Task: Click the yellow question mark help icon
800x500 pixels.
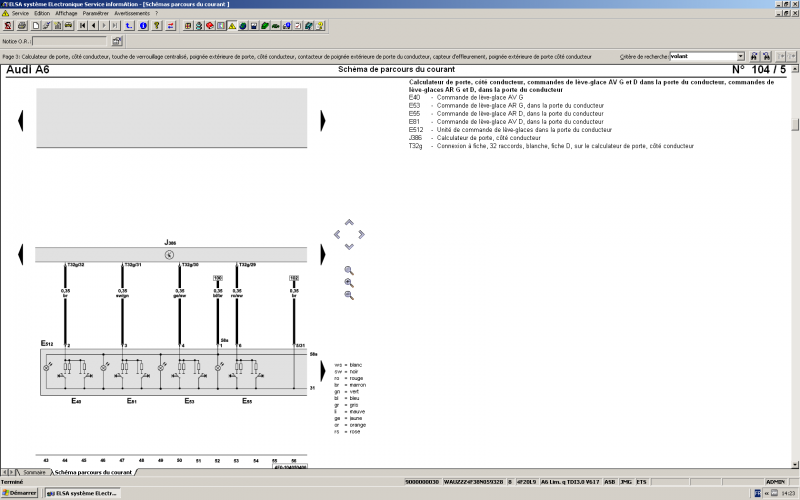Action: pyautogui.click(x=157, y=26)
